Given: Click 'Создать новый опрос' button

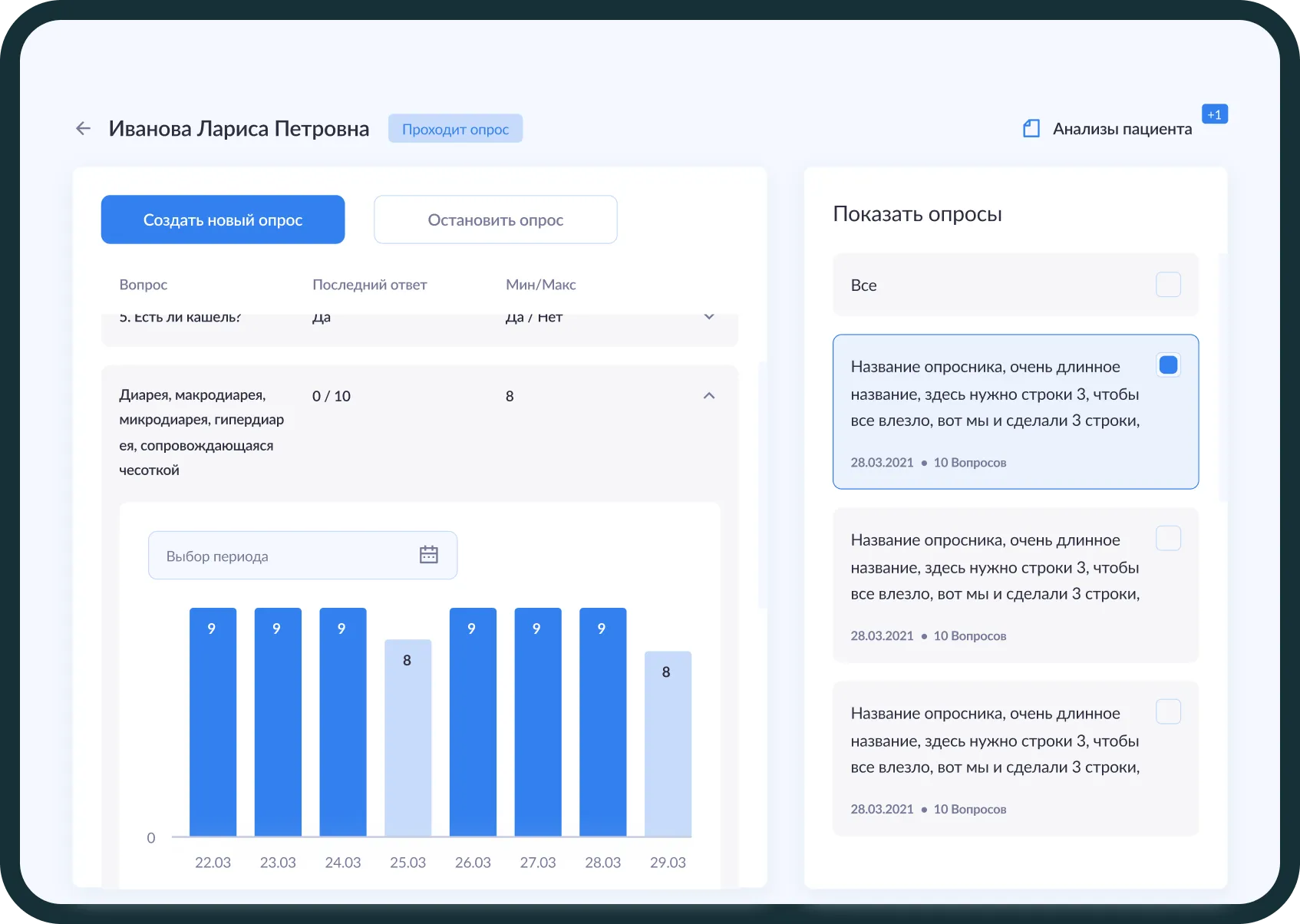Looking at the screenshot, I should (223, 219).
